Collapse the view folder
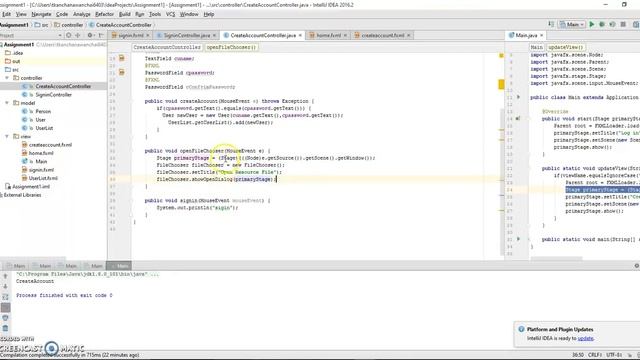This screenshot has height=360, width=640. (7, 136)
